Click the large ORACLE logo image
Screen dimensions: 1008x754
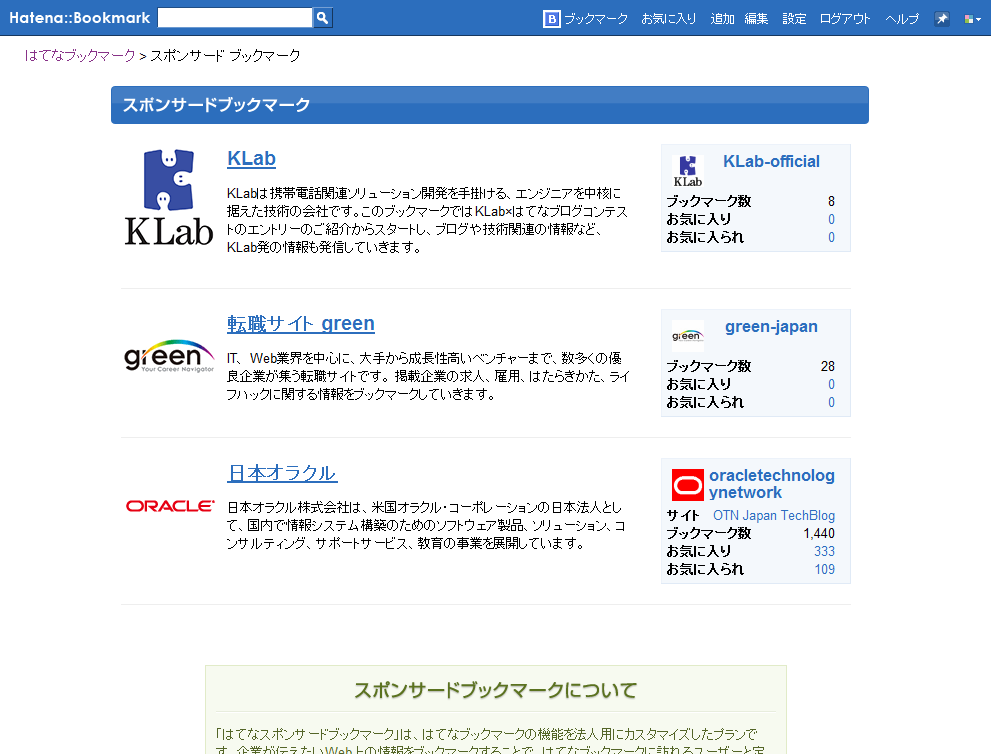pos(170,507)
